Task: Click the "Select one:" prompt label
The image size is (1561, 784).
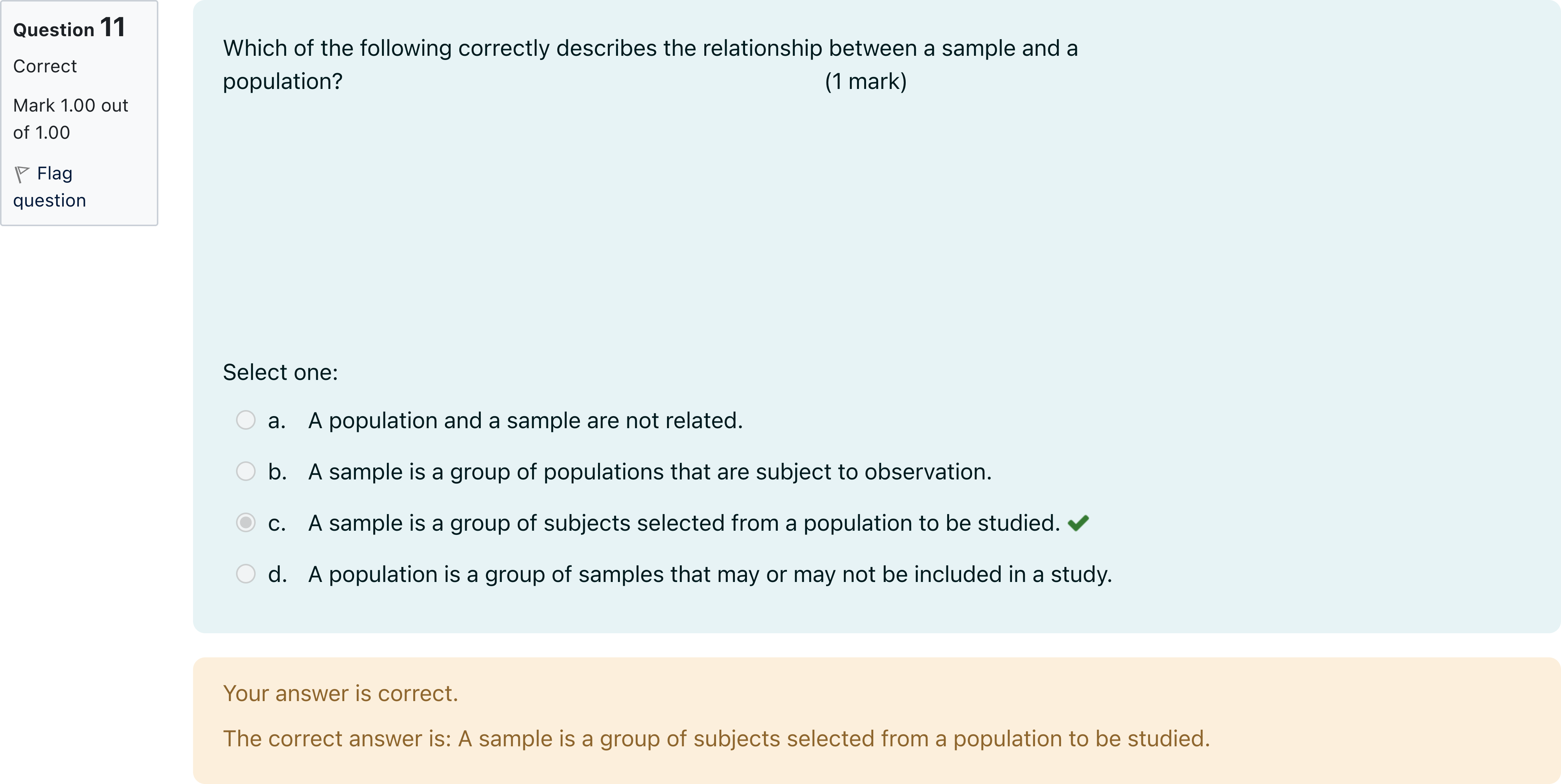Action: click(280, 372)
